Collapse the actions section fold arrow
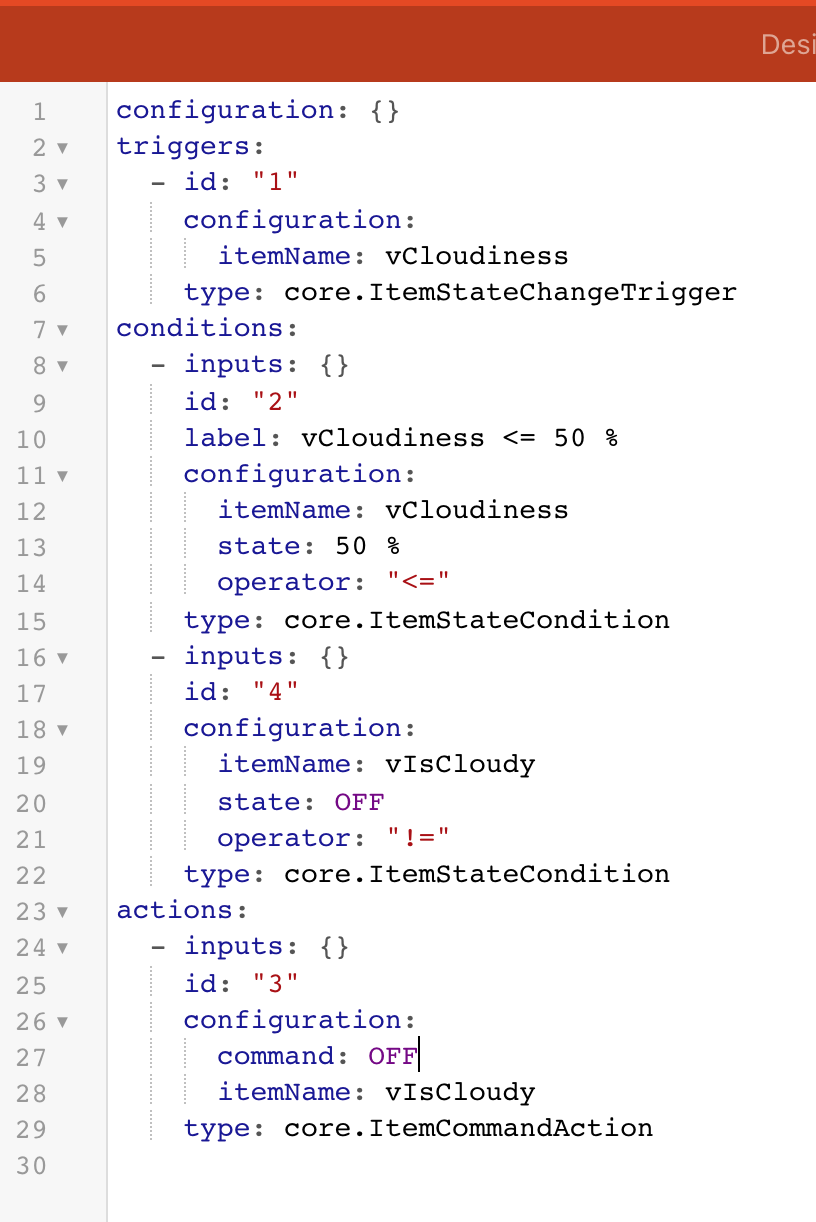The width and height of the screenshot is (816, 1222). click(x=62, y=911)
